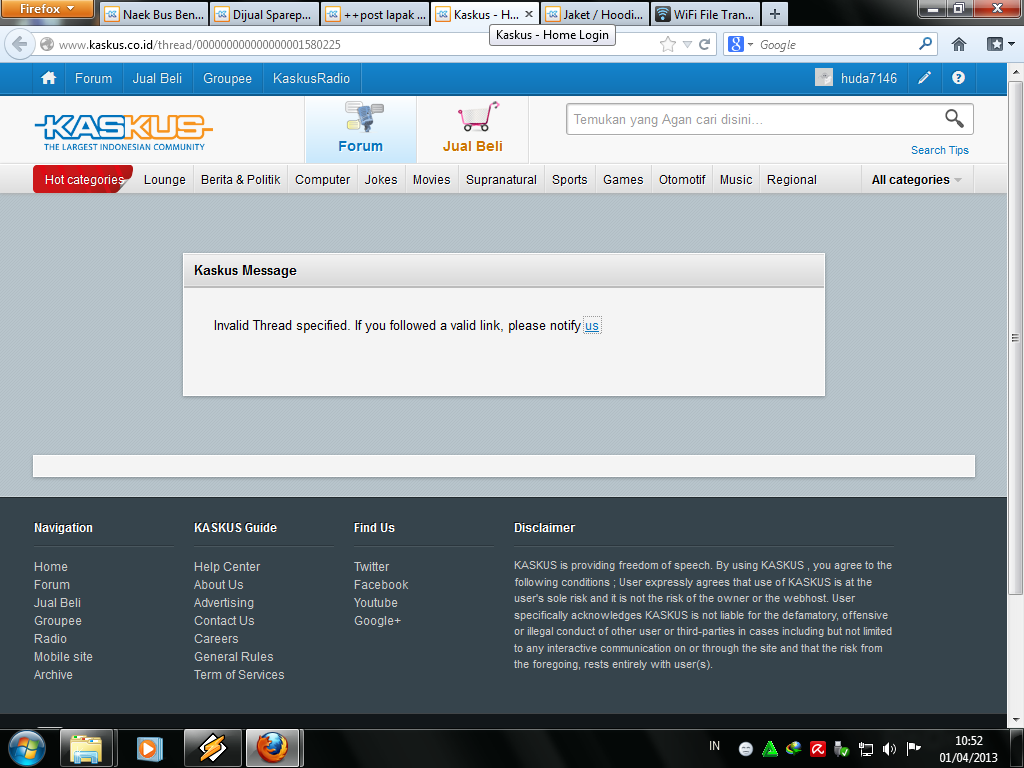Click the Google search magnifier icon
The image size is (1024, 768).
click(925, 44)
